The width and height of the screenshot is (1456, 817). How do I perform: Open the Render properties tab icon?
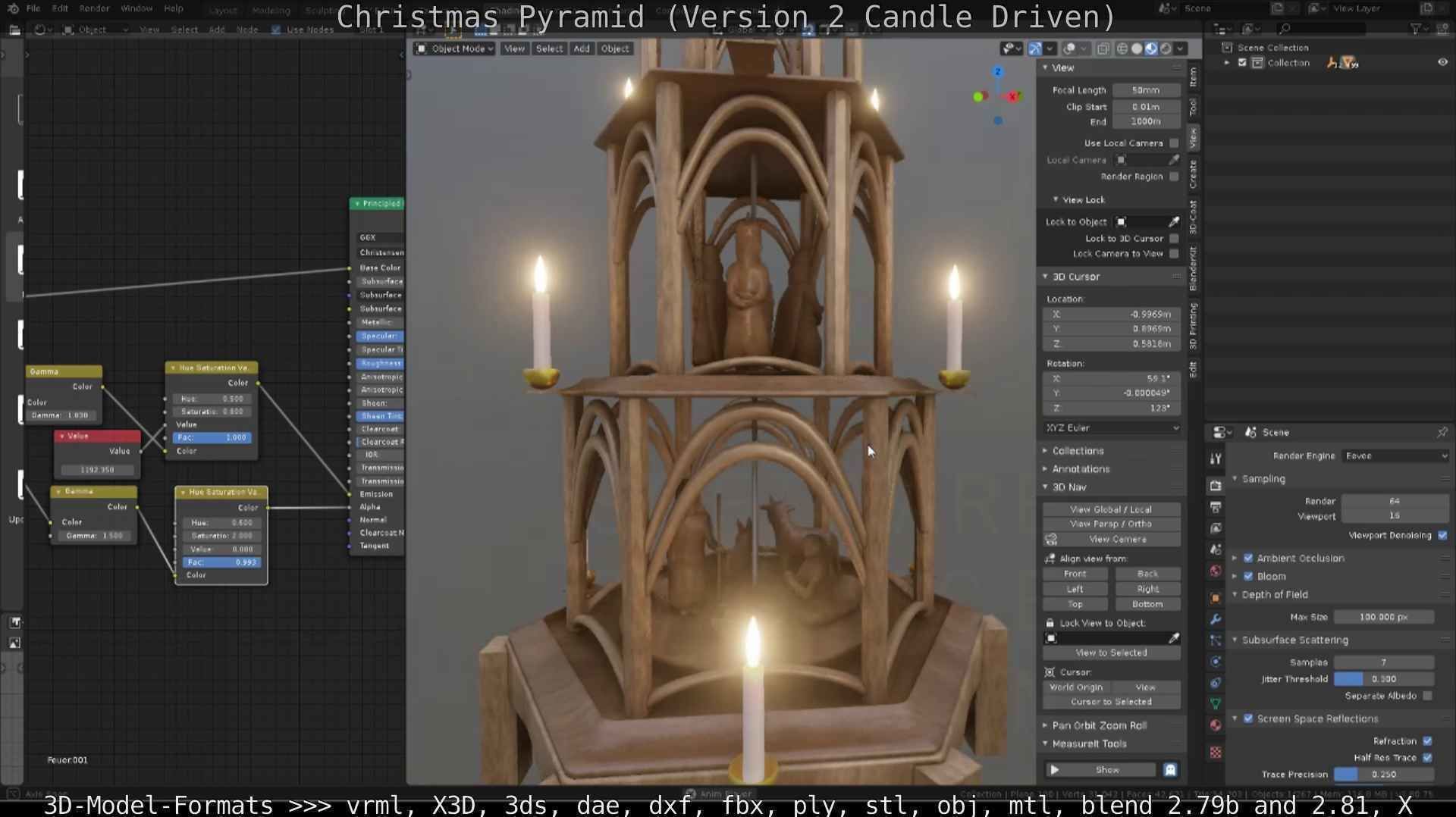(1216, 486)
